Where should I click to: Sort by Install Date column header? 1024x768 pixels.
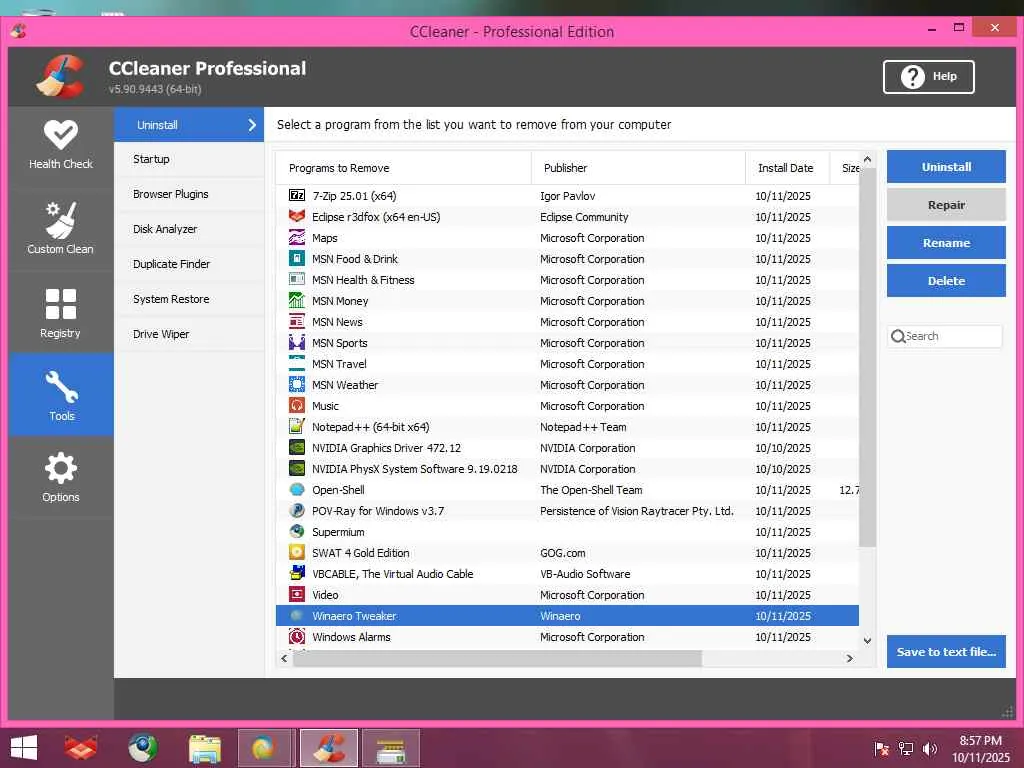[787, 168]
